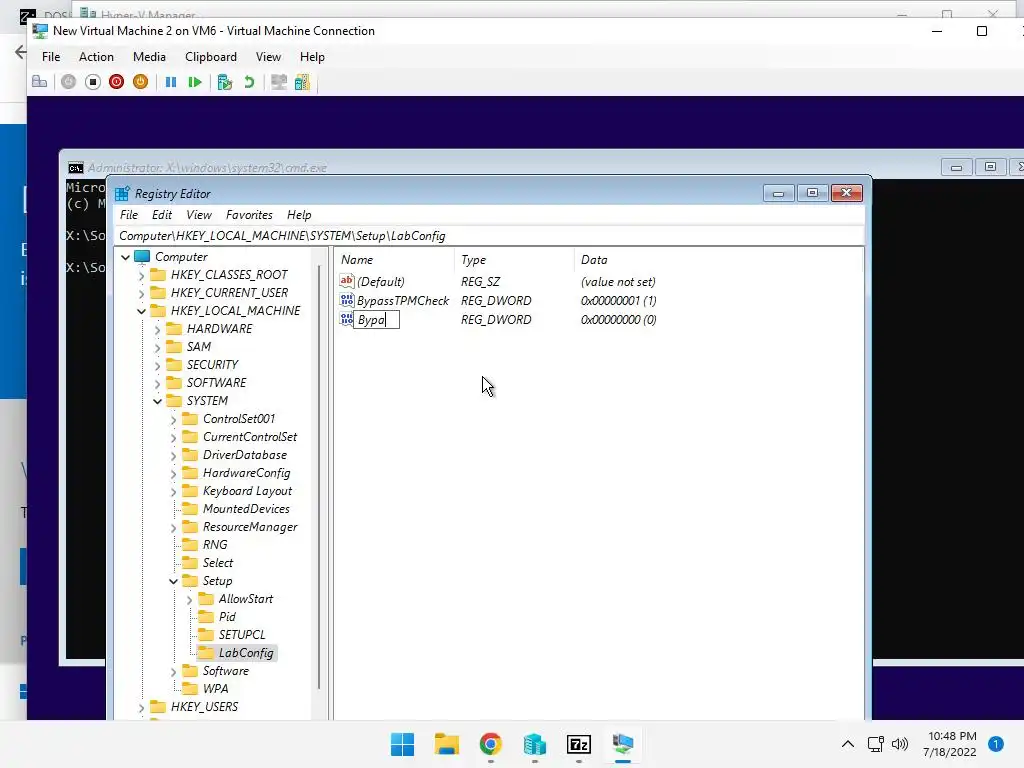The image size is (1024, 768).
Task: Click the Checkpoint toolbar icon
Action: (225, 82)
